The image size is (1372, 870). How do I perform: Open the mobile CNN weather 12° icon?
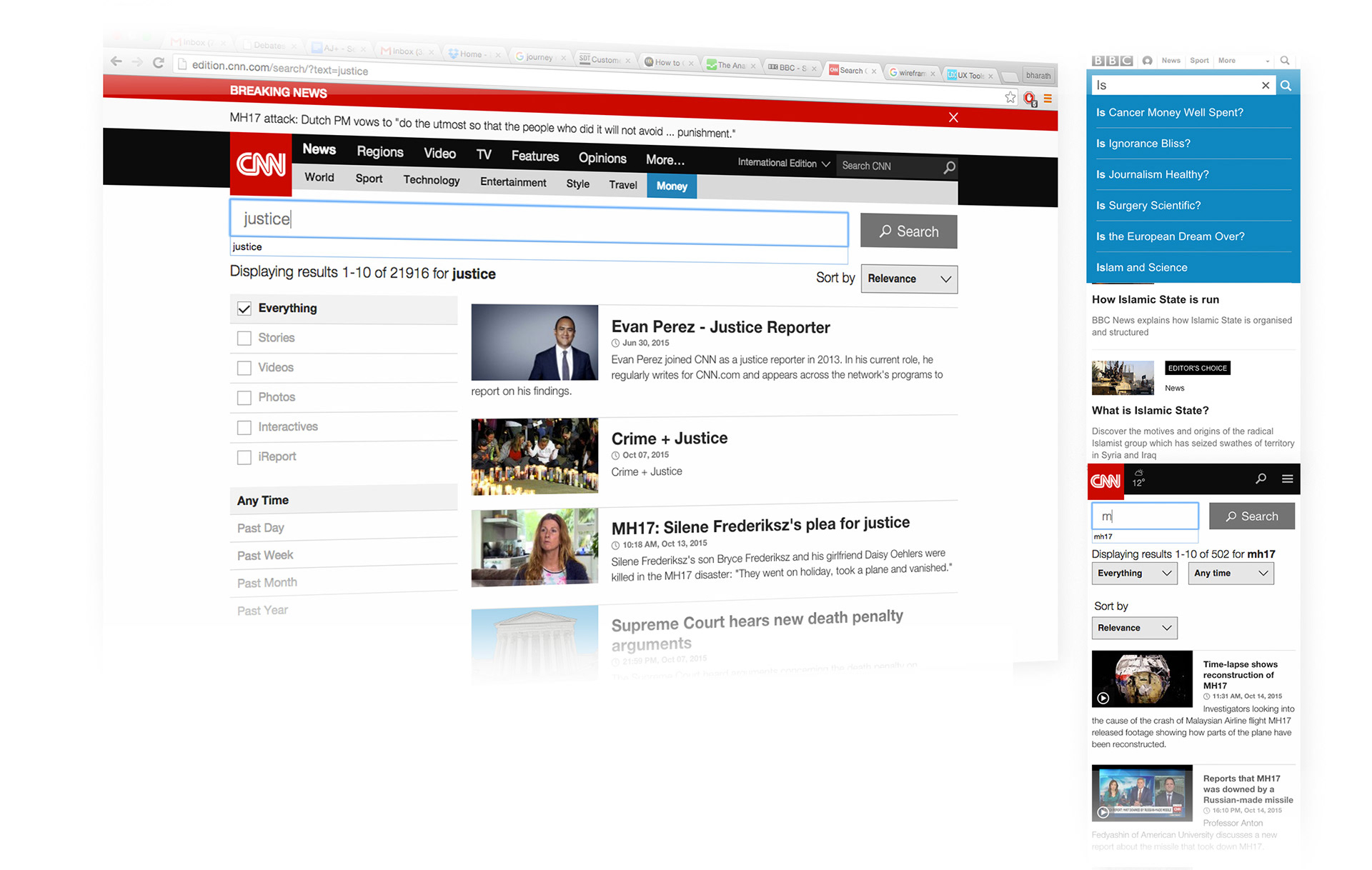pyautogui.click(x=1138, y=479)
